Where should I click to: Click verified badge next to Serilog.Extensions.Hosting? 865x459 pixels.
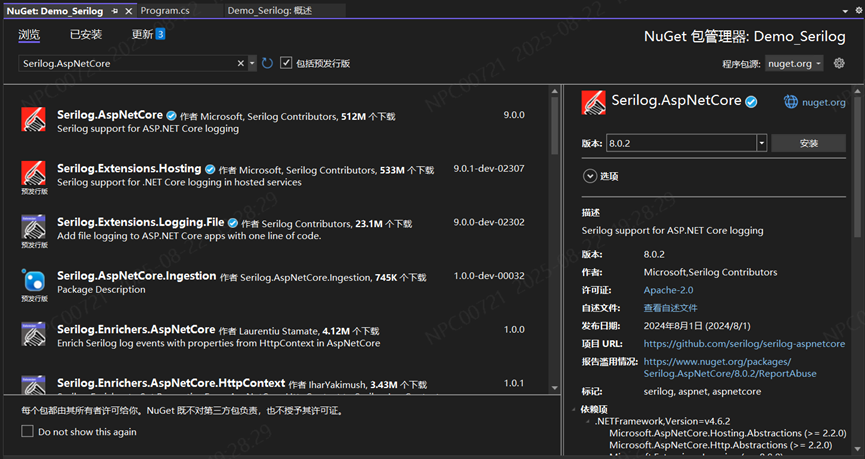click(210, 169)
